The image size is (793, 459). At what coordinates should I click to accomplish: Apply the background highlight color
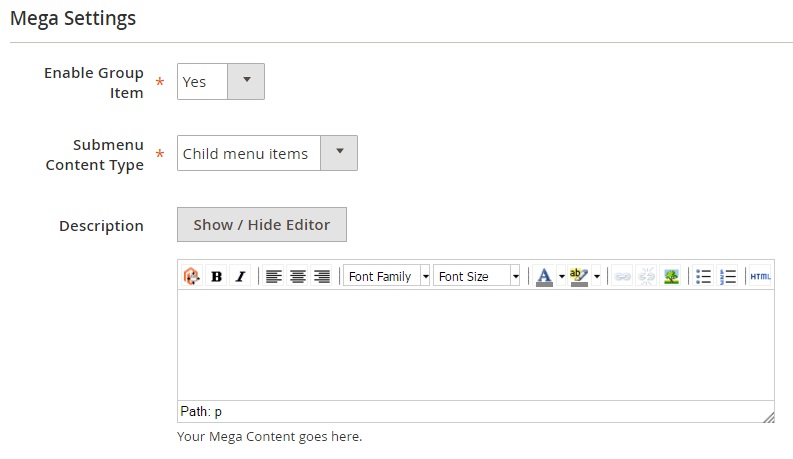pyautogui.click(x=579, y=277)
